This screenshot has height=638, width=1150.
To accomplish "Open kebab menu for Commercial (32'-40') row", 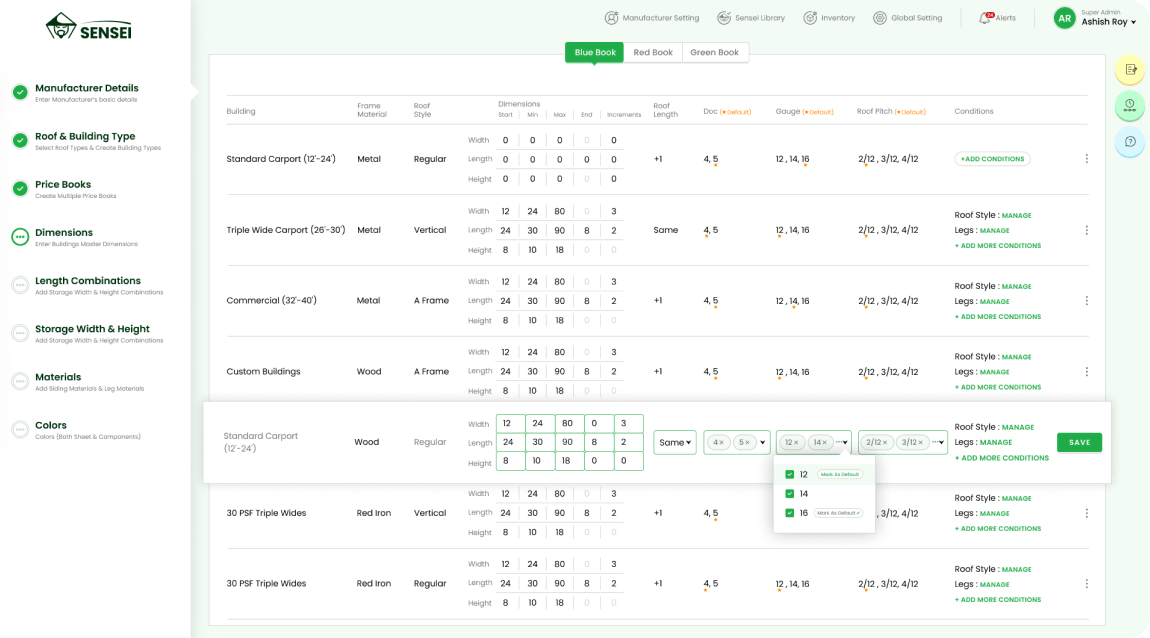I will 1087,301.
